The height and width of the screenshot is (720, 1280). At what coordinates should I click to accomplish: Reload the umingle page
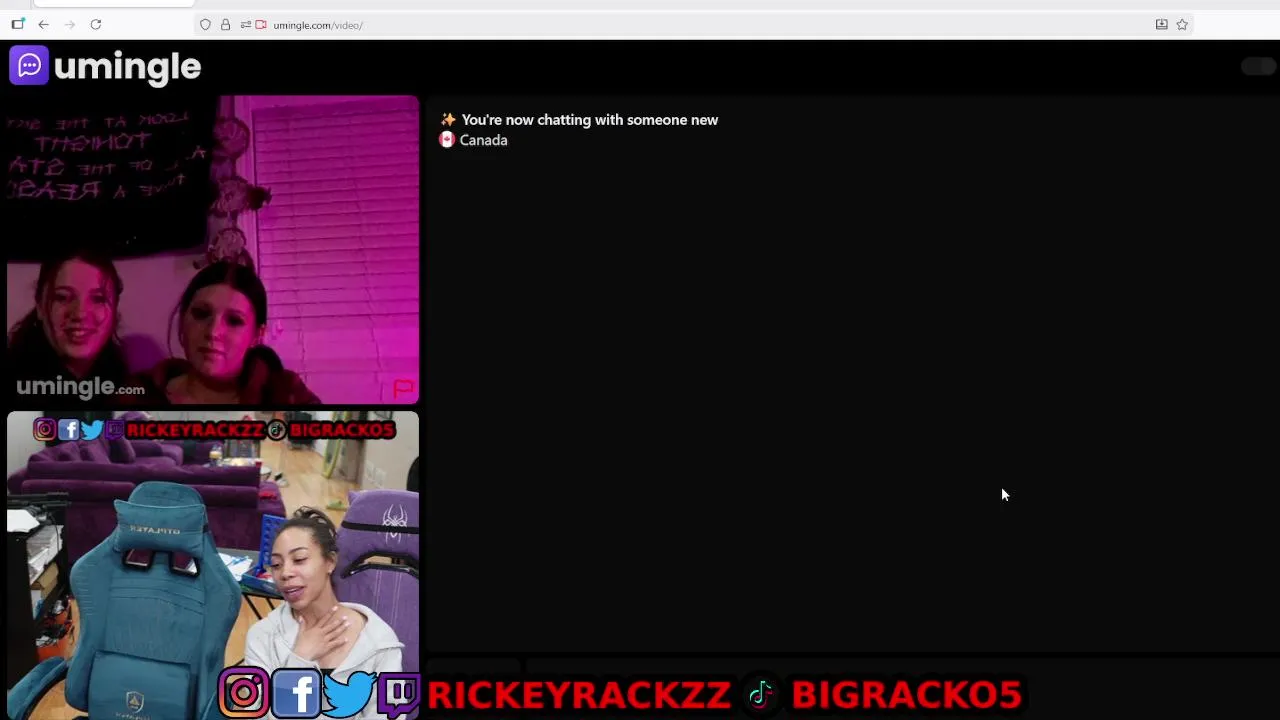[96, 25]
